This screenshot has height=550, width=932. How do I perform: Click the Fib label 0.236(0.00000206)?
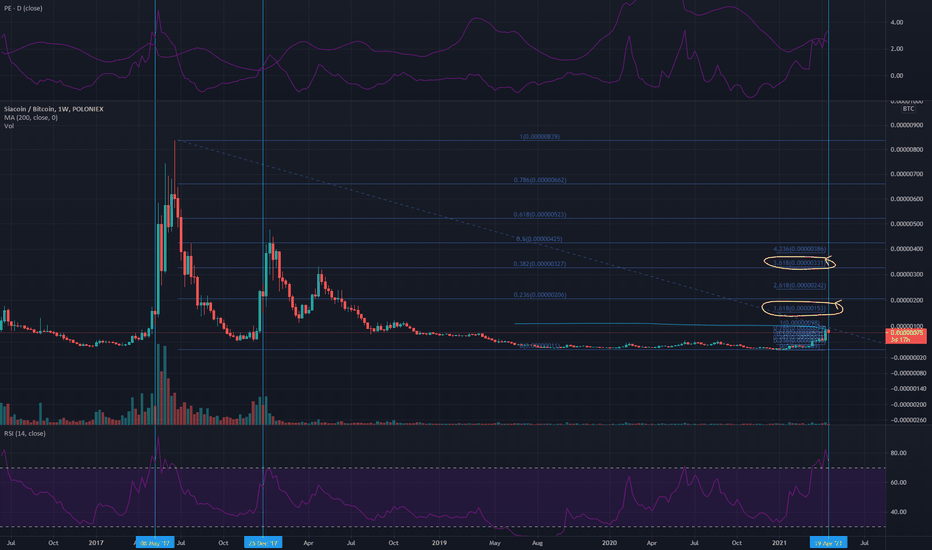[x=540, y=295]
